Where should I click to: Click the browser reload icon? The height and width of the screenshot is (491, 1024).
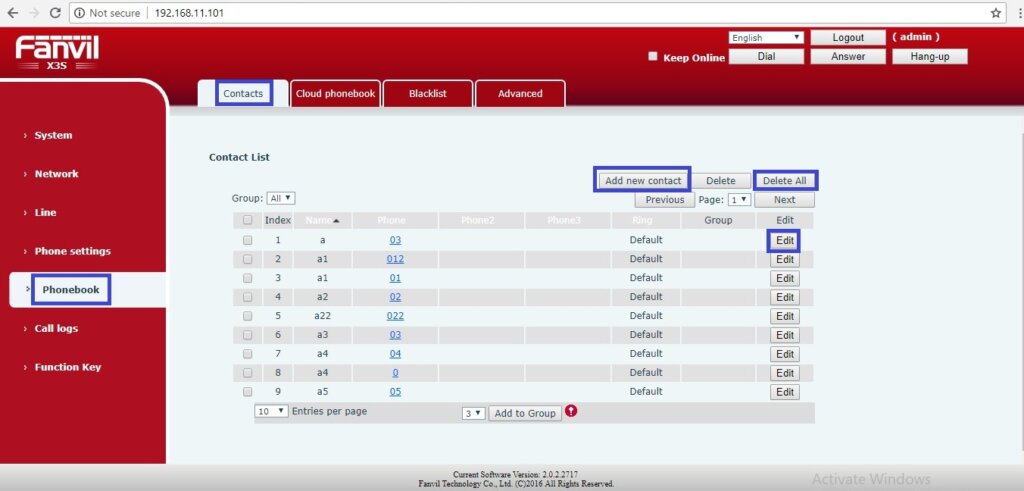tap(54, 13)
